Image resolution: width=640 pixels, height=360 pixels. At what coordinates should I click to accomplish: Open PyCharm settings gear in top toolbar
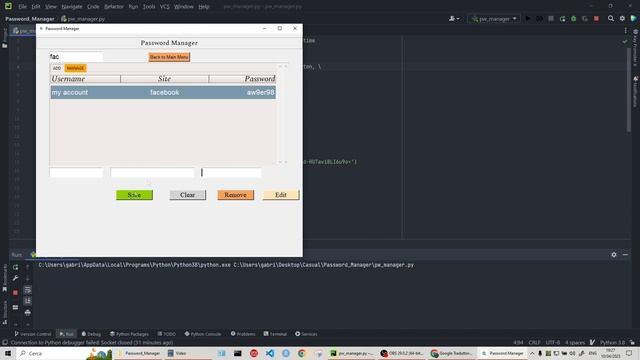622,19
